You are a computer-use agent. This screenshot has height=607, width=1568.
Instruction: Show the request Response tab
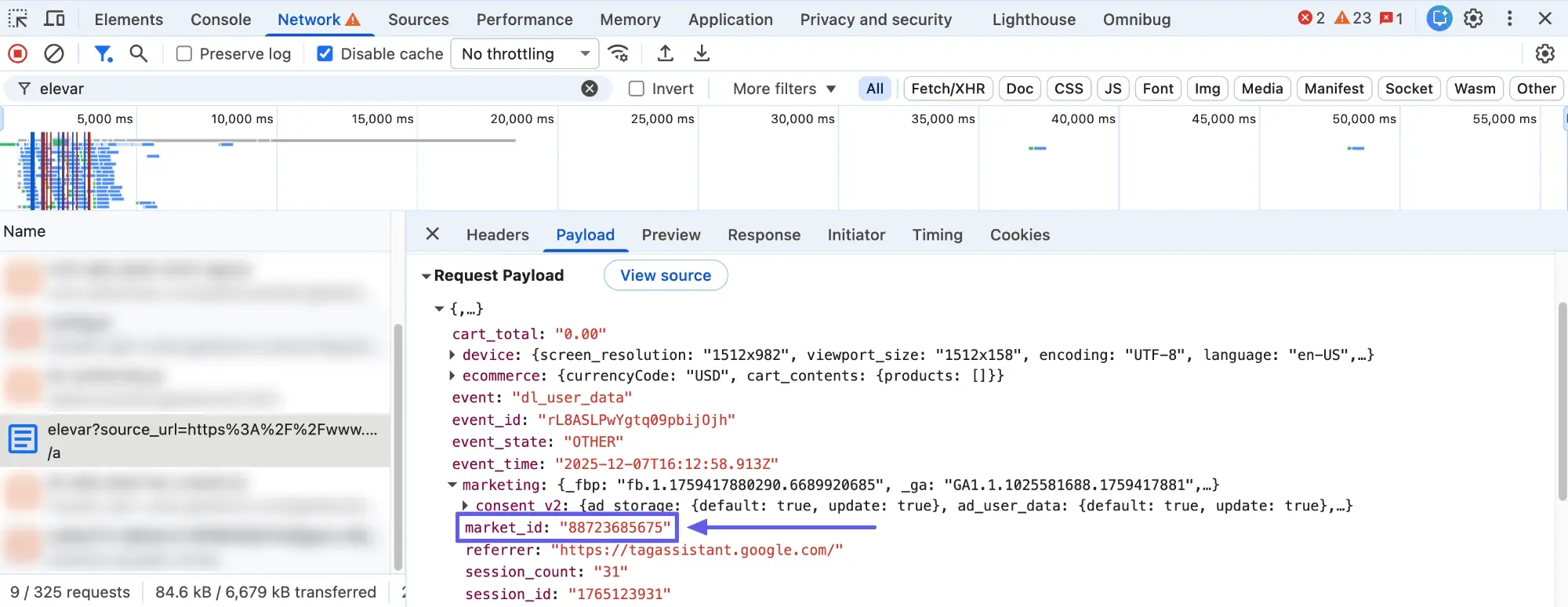[764, 234]
